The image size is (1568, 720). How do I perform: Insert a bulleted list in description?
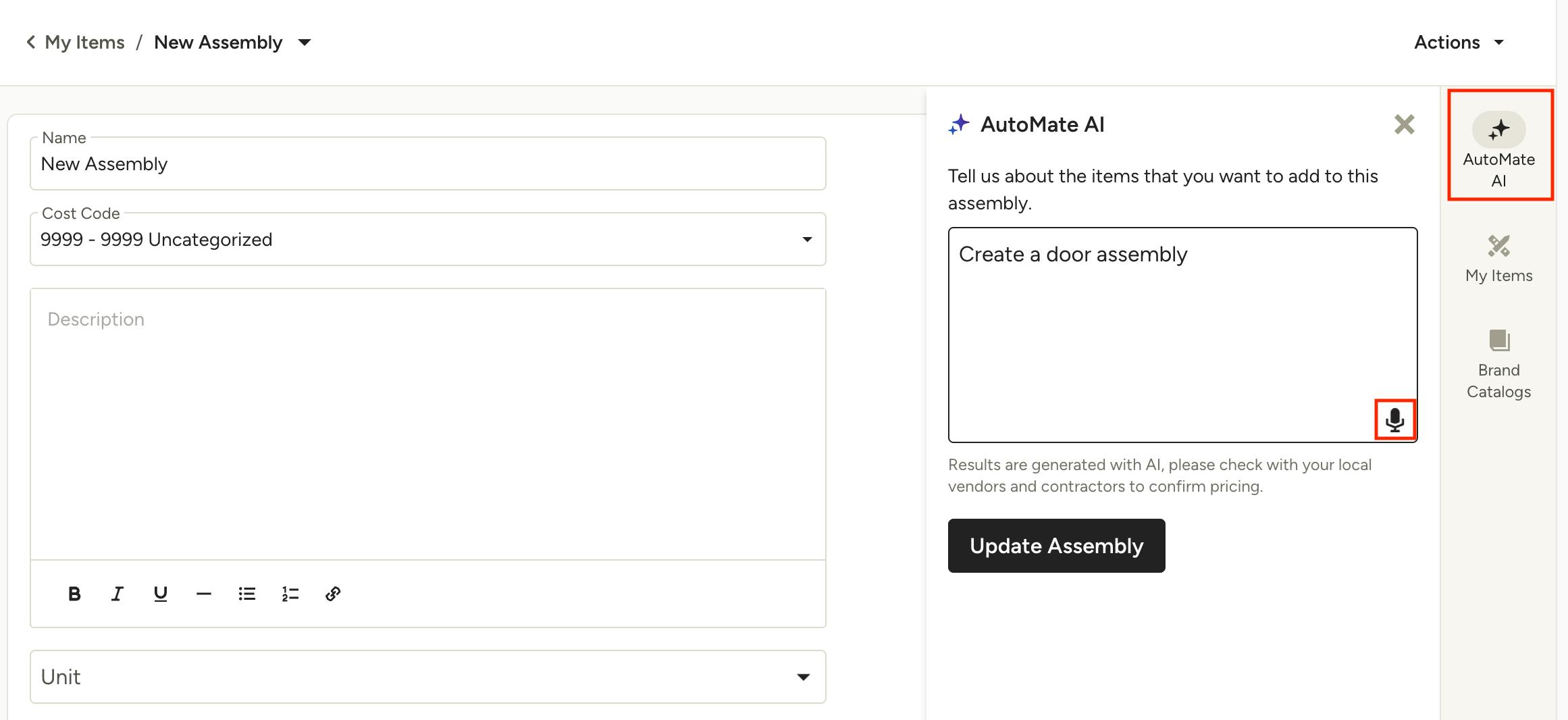(246, 594)
